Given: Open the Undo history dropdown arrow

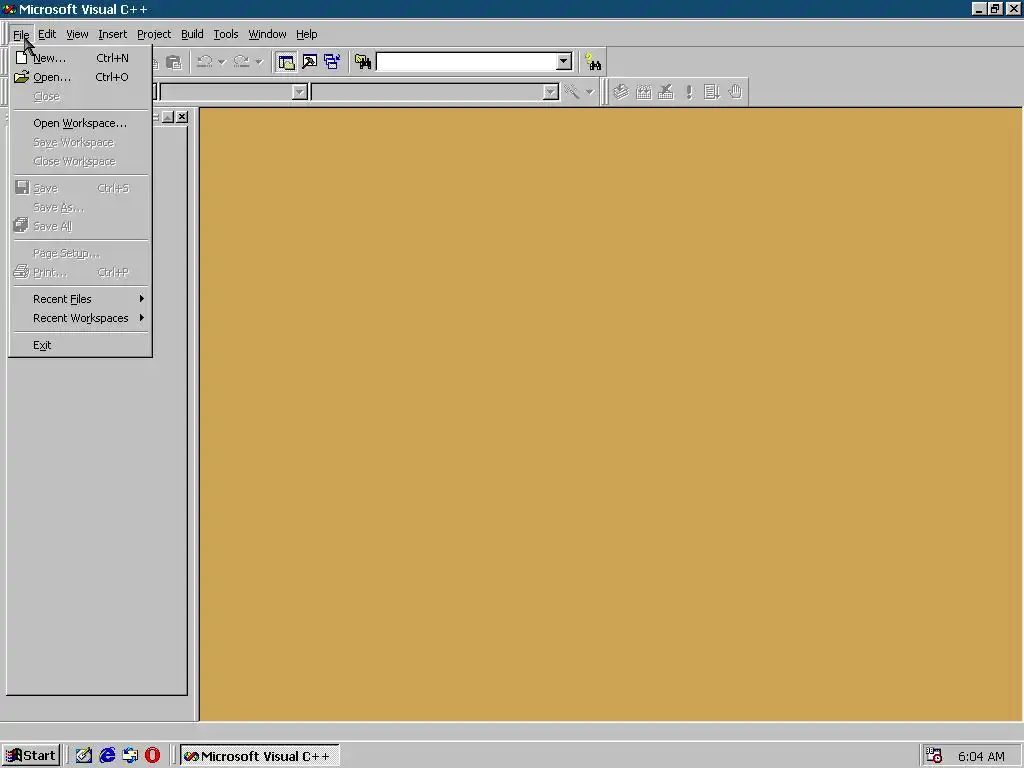Looking at the screenshot, I should (x=222, y=63).
